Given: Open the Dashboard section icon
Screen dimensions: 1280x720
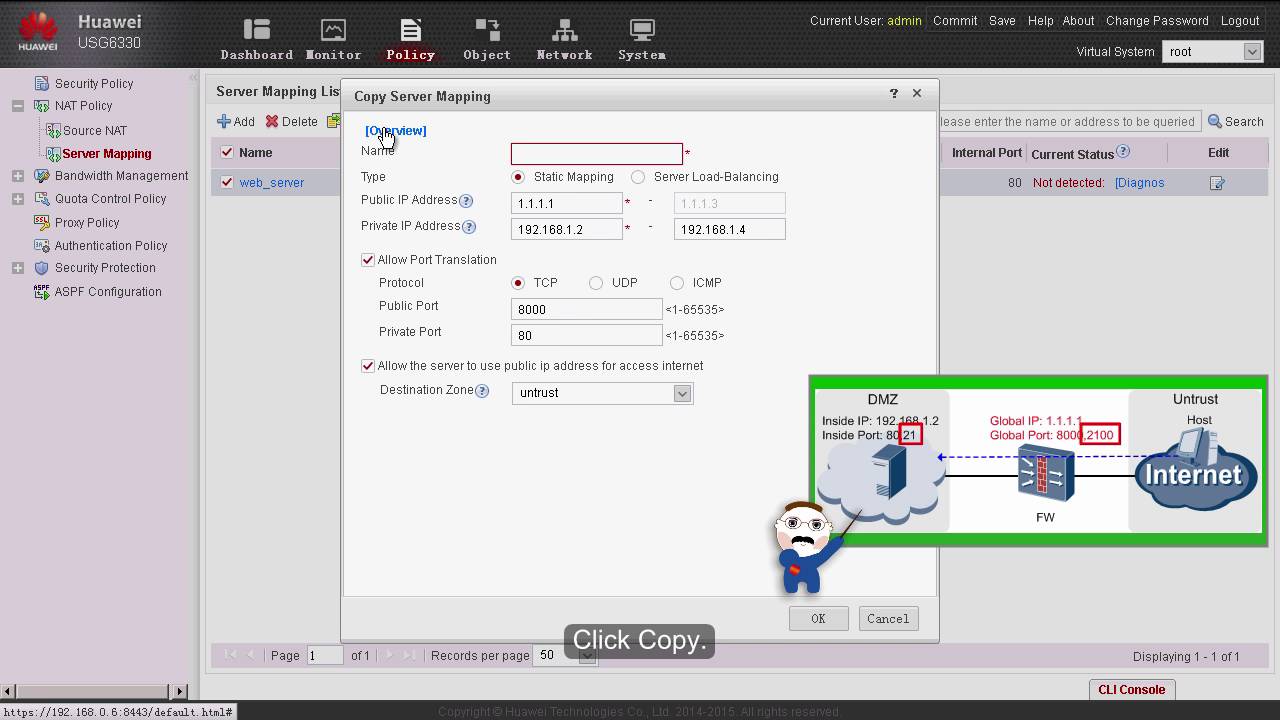Looking at the screenshot, I should pyautogui.click(x=257, y=30).
